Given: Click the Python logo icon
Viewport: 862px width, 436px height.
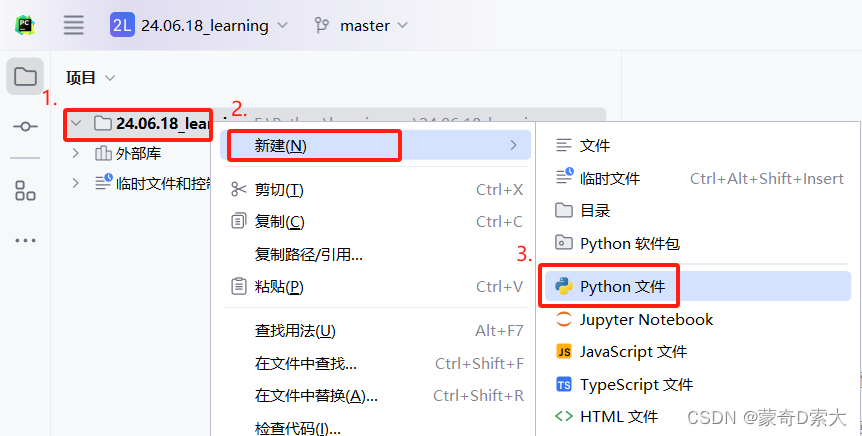Looking at the screenshot, I should [x=564, y=286].
